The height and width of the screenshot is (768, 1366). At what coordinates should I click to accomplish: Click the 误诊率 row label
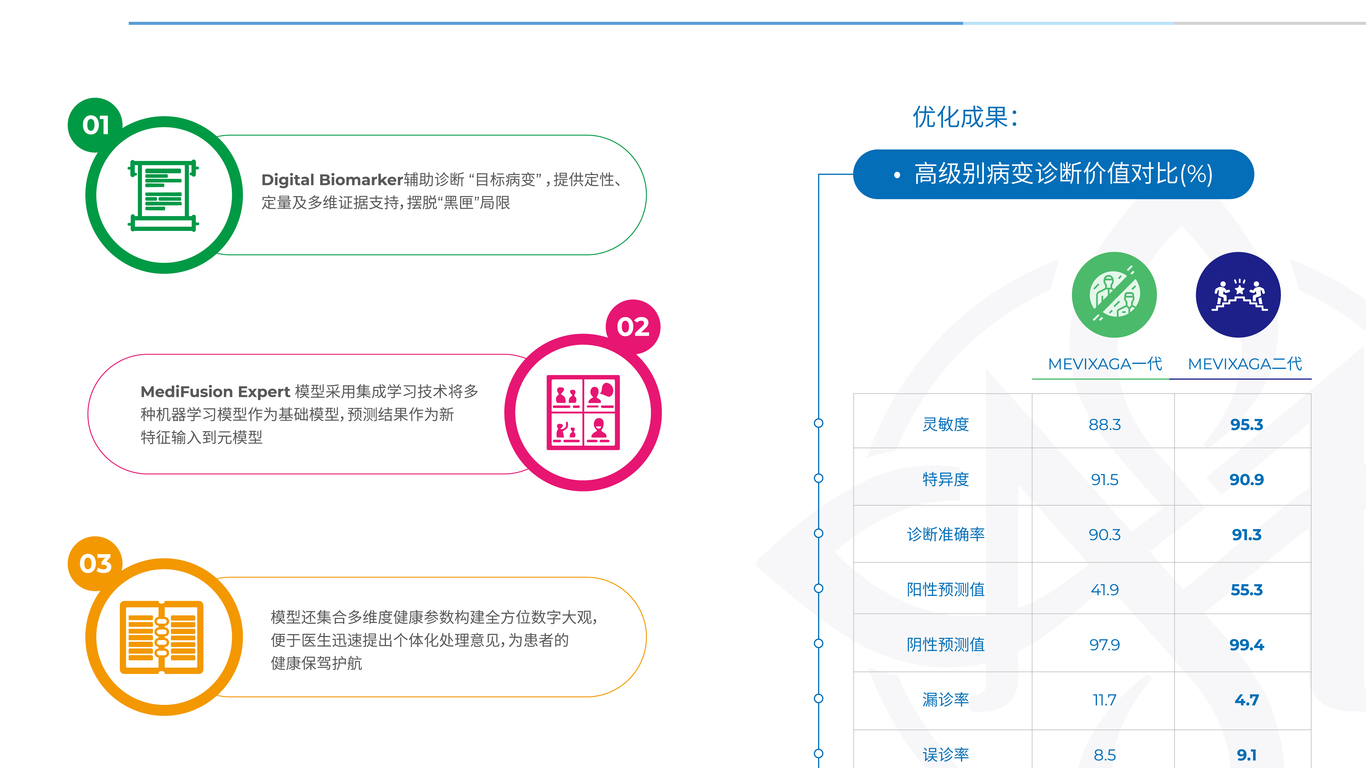pyautogui.click(x=945, y=754)
